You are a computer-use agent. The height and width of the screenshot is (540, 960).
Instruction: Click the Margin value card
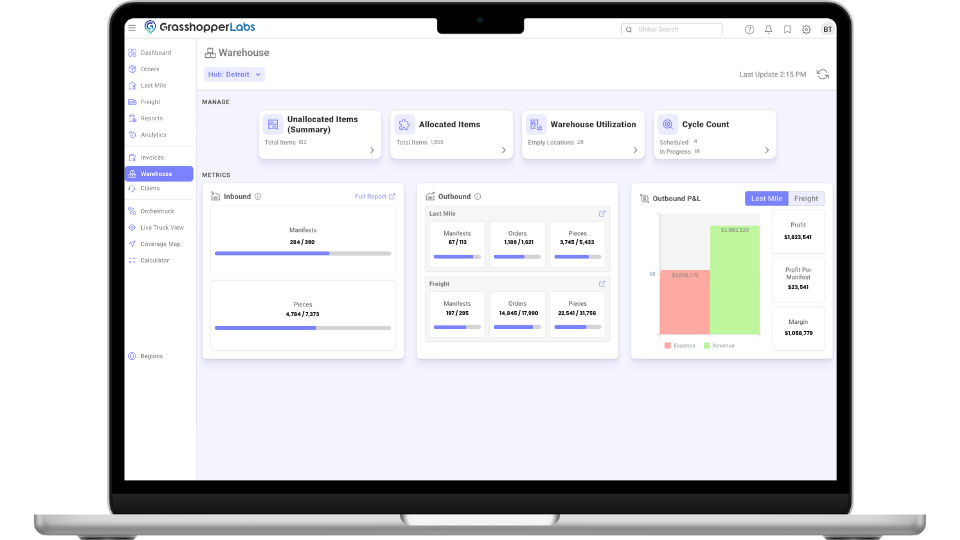798,328
